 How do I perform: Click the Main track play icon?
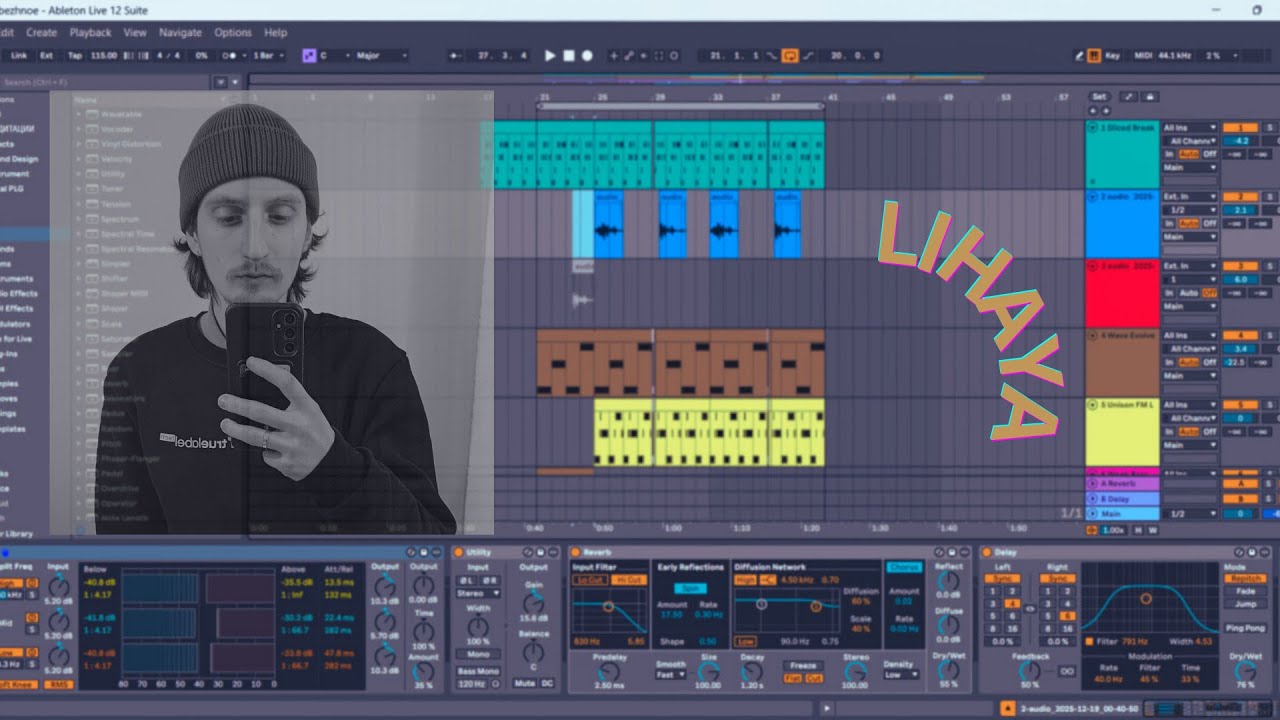[1093, 513]
